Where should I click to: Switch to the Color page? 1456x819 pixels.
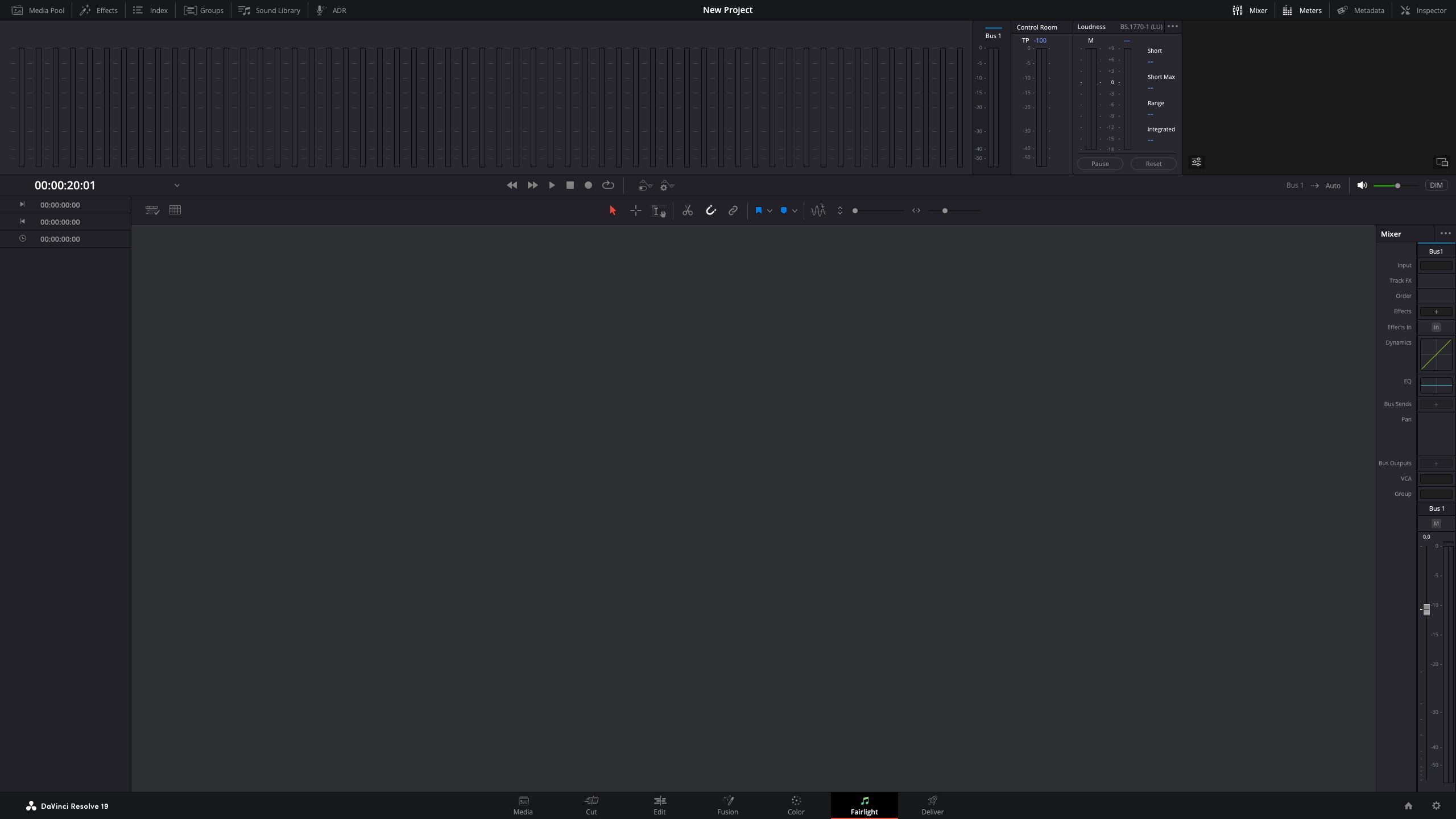coord(795,805)
